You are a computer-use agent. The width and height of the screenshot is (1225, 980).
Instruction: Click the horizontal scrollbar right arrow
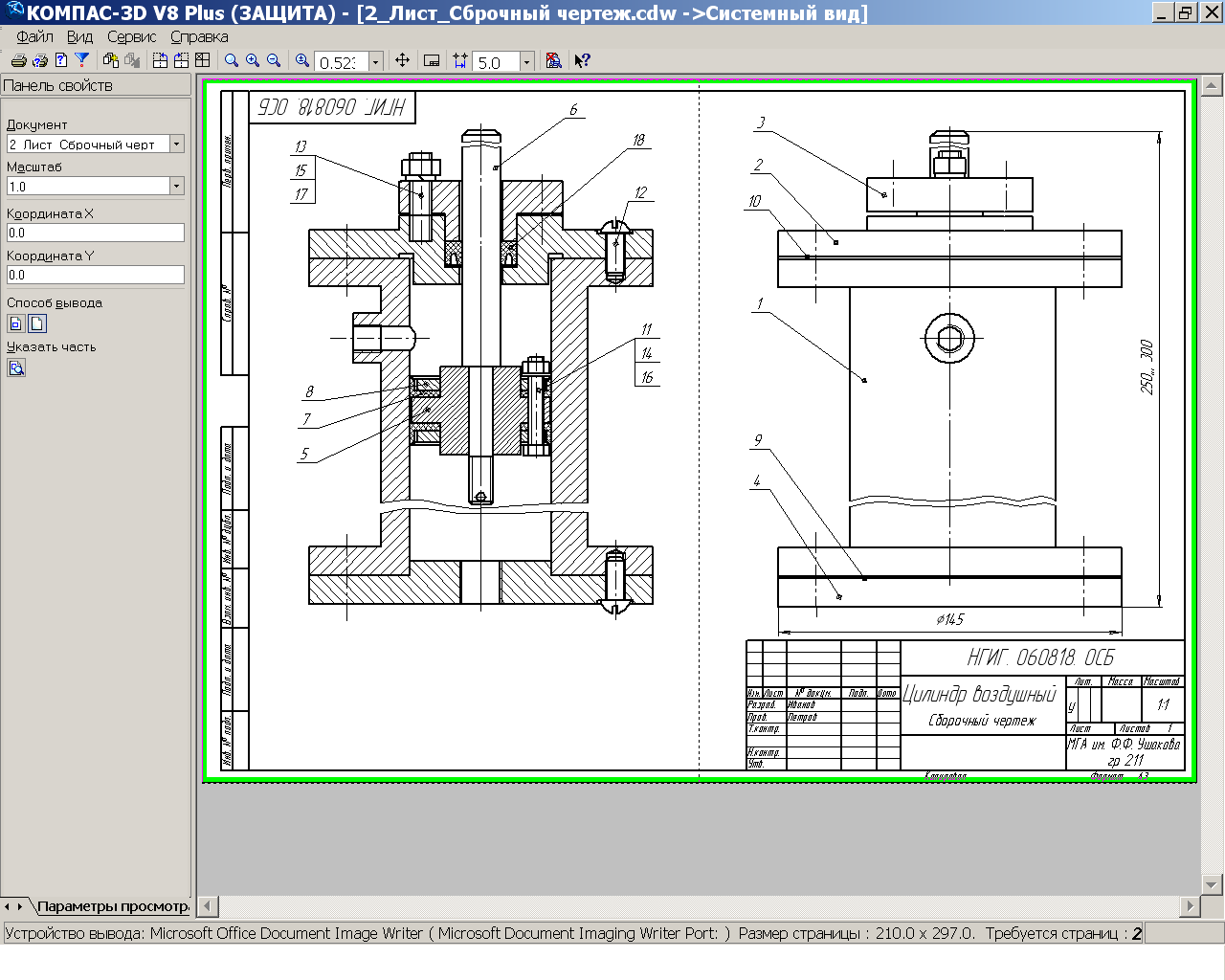pyautogui.click(x=1190, y=905)
